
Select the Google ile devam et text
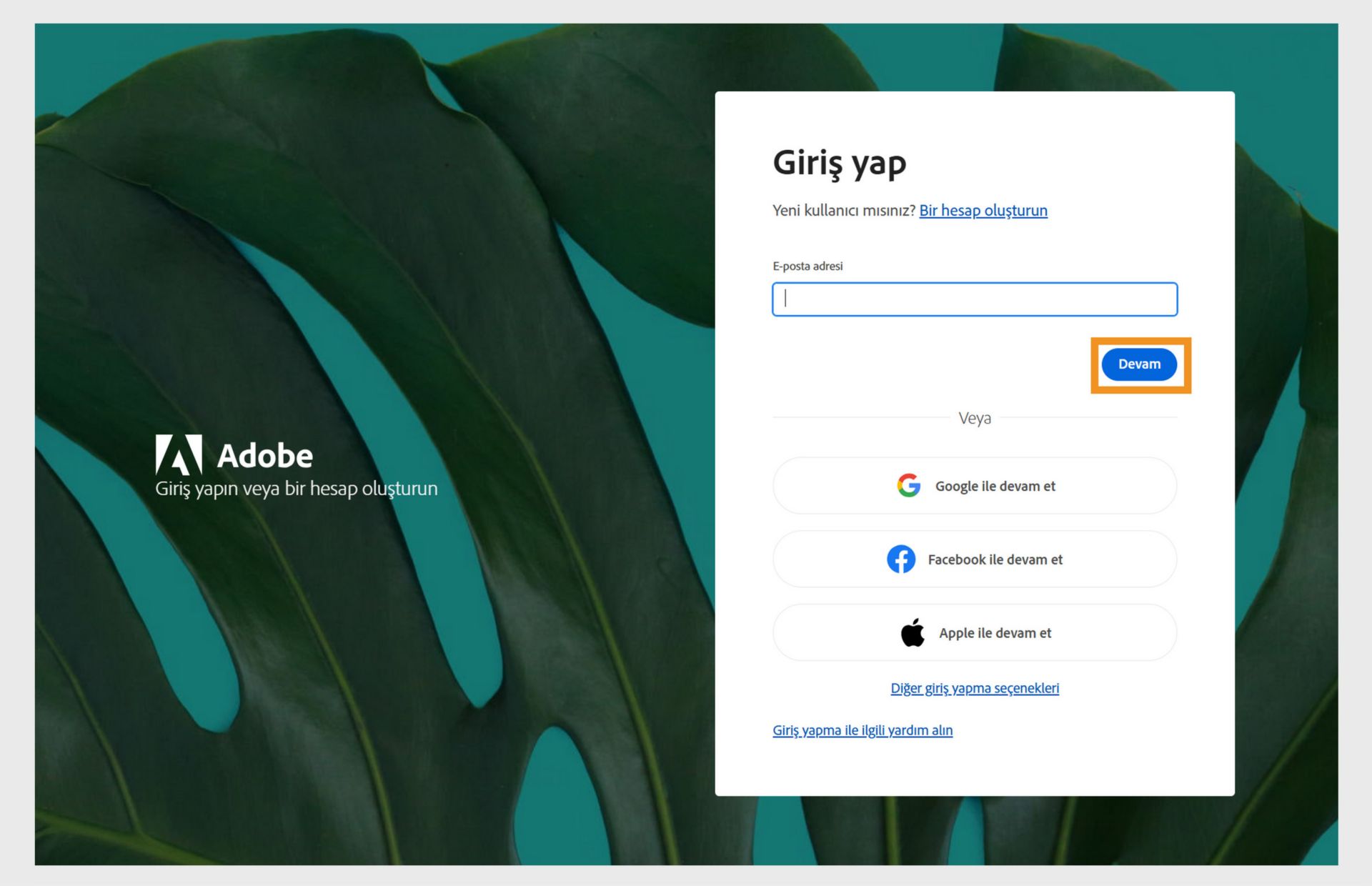tap(995, 487)
